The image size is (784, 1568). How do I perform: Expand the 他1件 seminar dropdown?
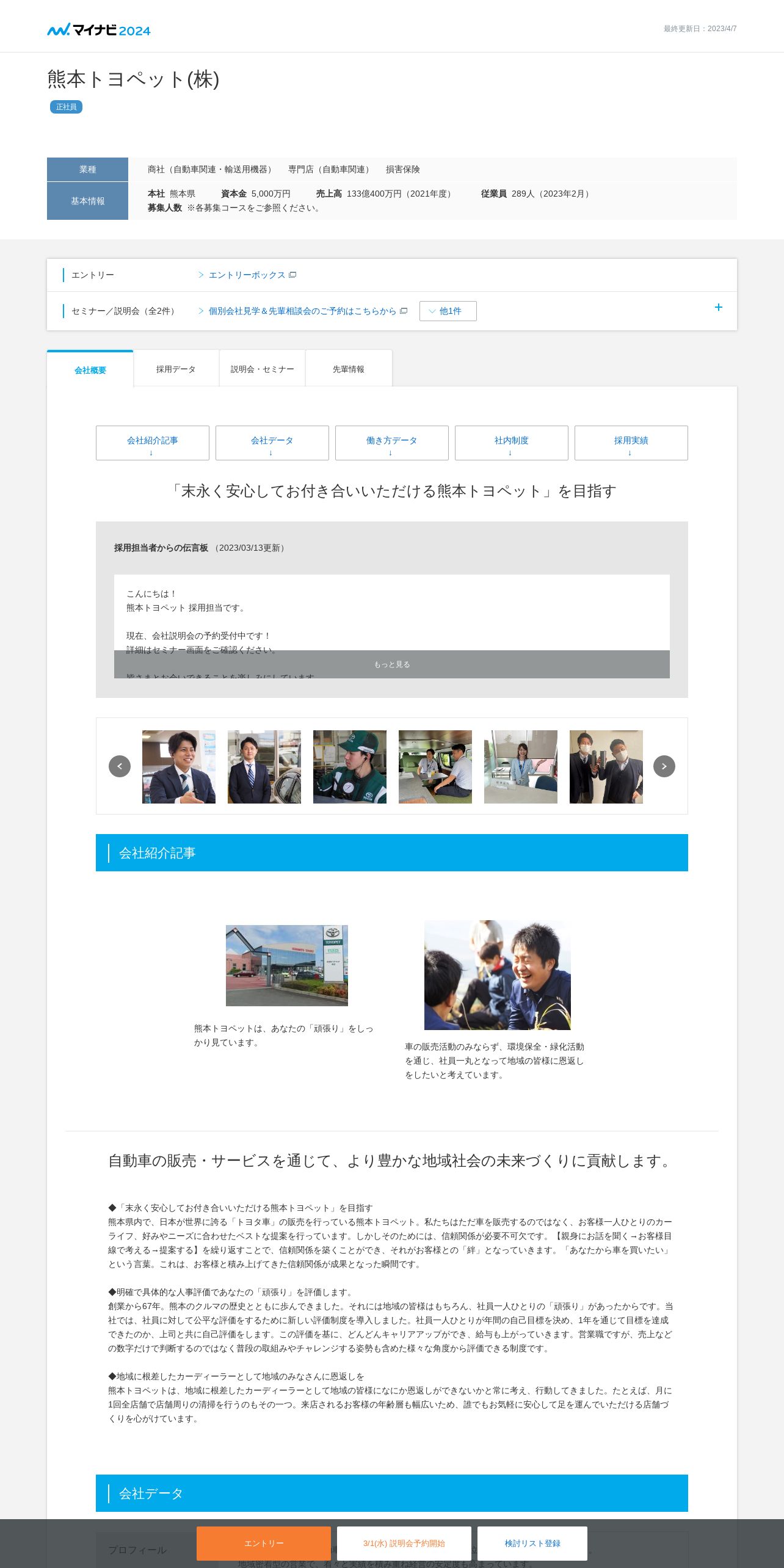448,311
